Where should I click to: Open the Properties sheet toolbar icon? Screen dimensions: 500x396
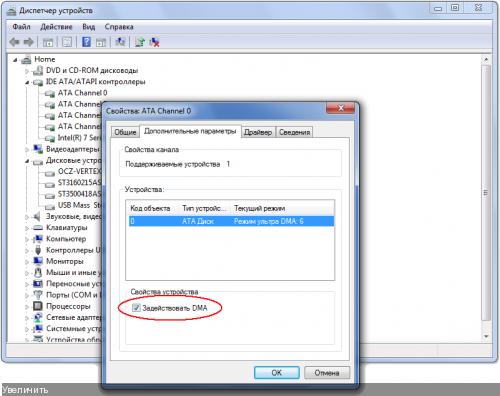pyautogui.click(x=67, y=42)
